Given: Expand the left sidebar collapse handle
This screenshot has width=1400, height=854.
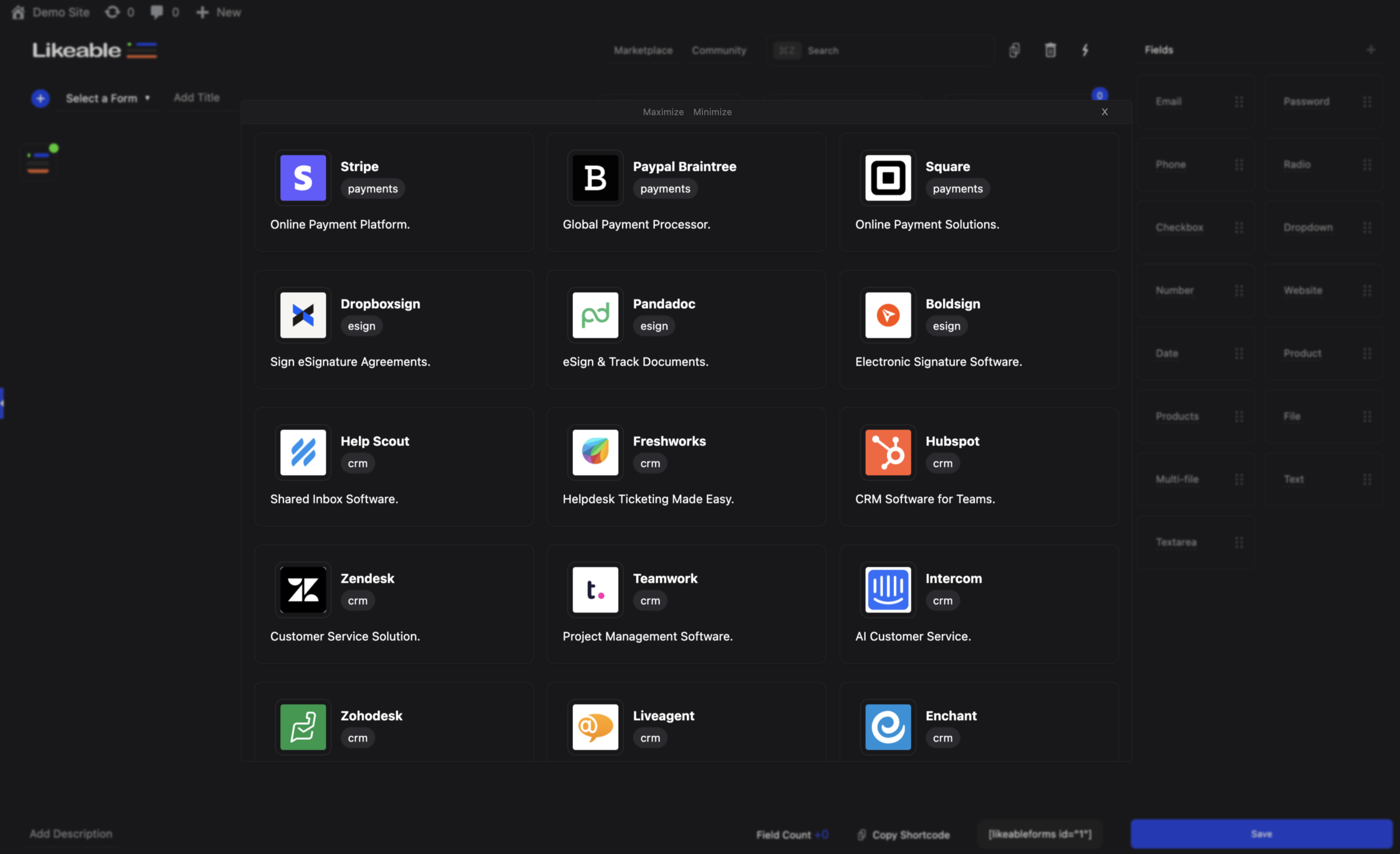Looking at the screenshot, I should pos(2,403).
